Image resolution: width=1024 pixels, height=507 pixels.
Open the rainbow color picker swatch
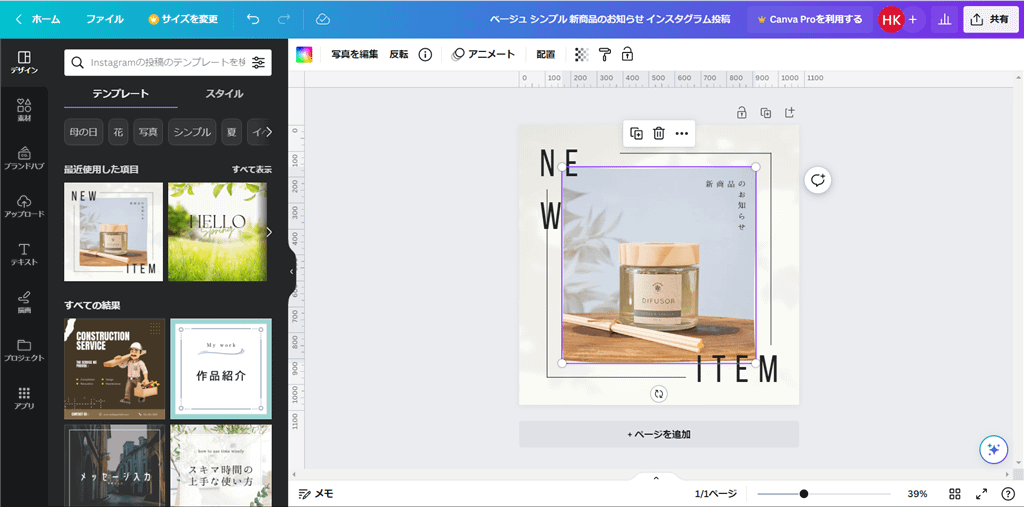point(304,54)
